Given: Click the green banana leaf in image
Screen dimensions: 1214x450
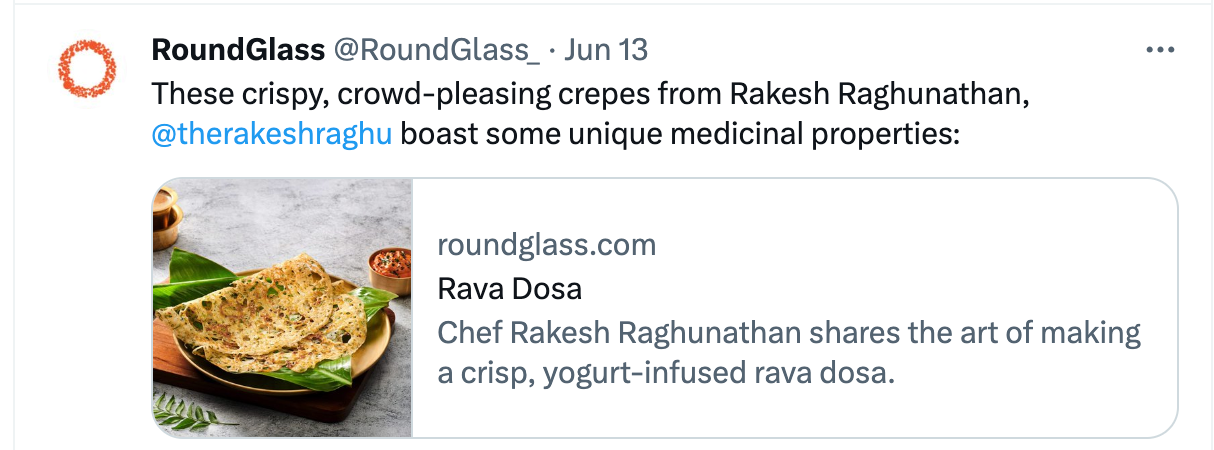Looking at the screenshot, I should click(x=200, y=270).
